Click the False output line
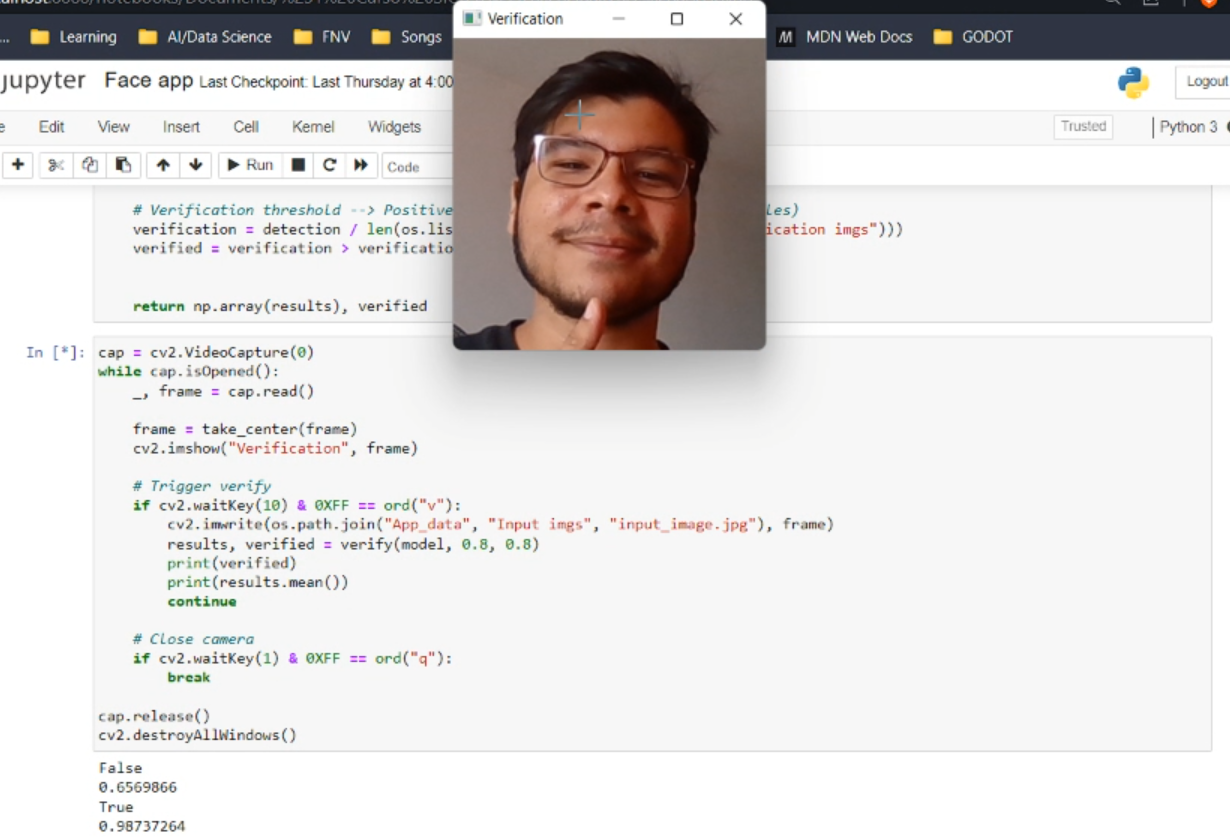Viewport: 1230px width, 837px height. click(x=120, y=769)
